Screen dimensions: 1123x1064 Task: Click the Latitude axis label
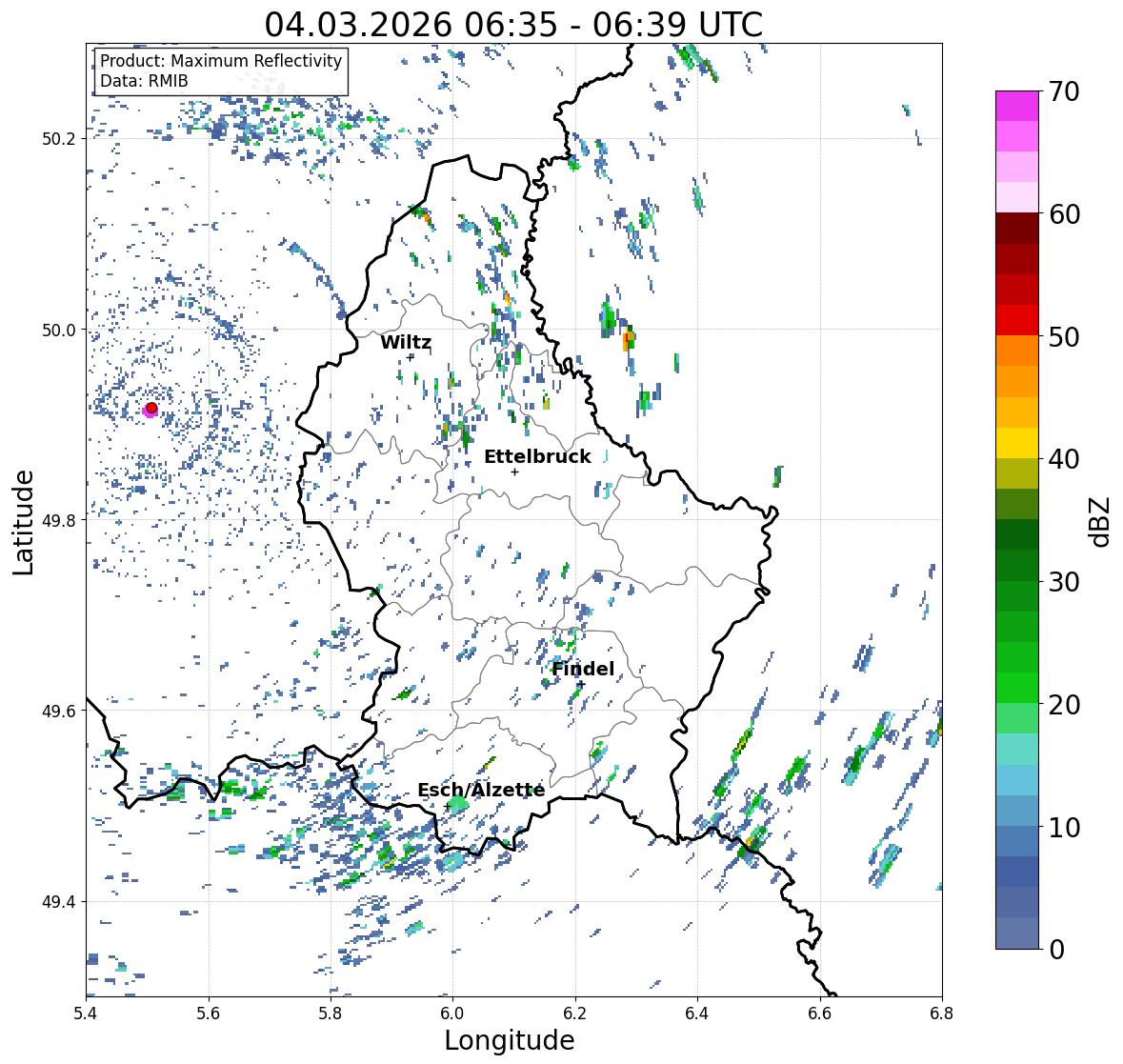[24, 522]
